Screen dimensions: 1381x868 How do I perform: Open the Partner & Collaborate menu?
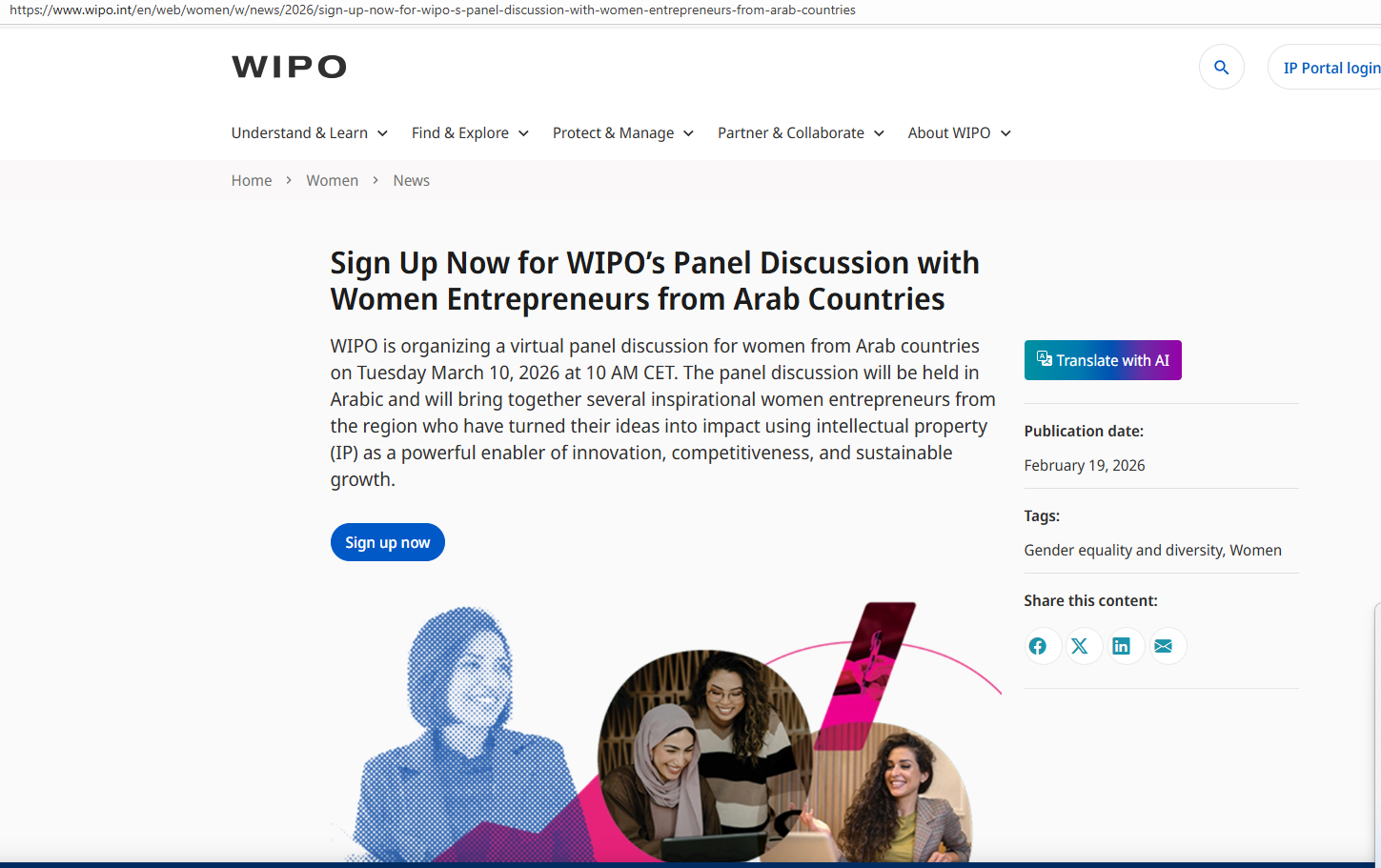(x=801, y=132)
